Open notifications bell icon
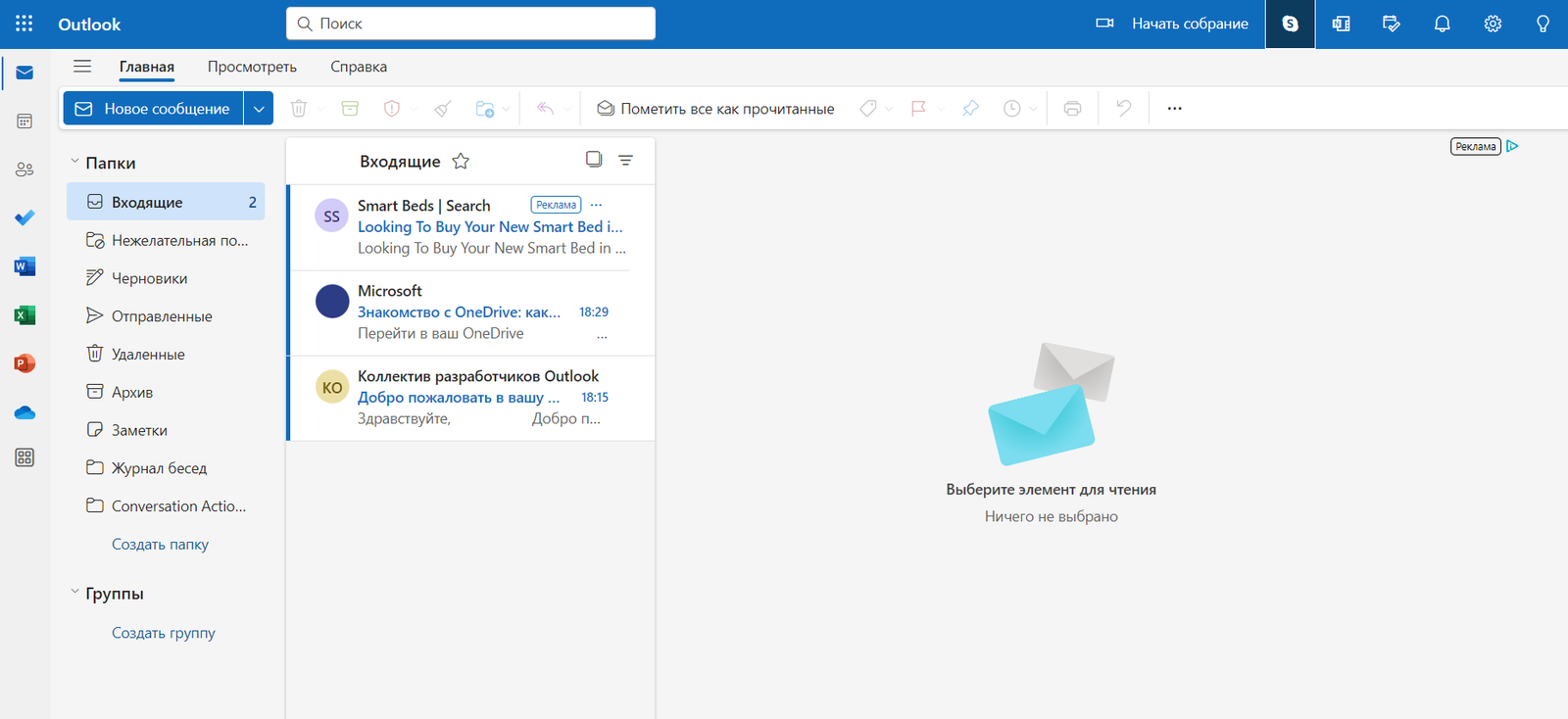1568x719 pixels. (1443, 24)
